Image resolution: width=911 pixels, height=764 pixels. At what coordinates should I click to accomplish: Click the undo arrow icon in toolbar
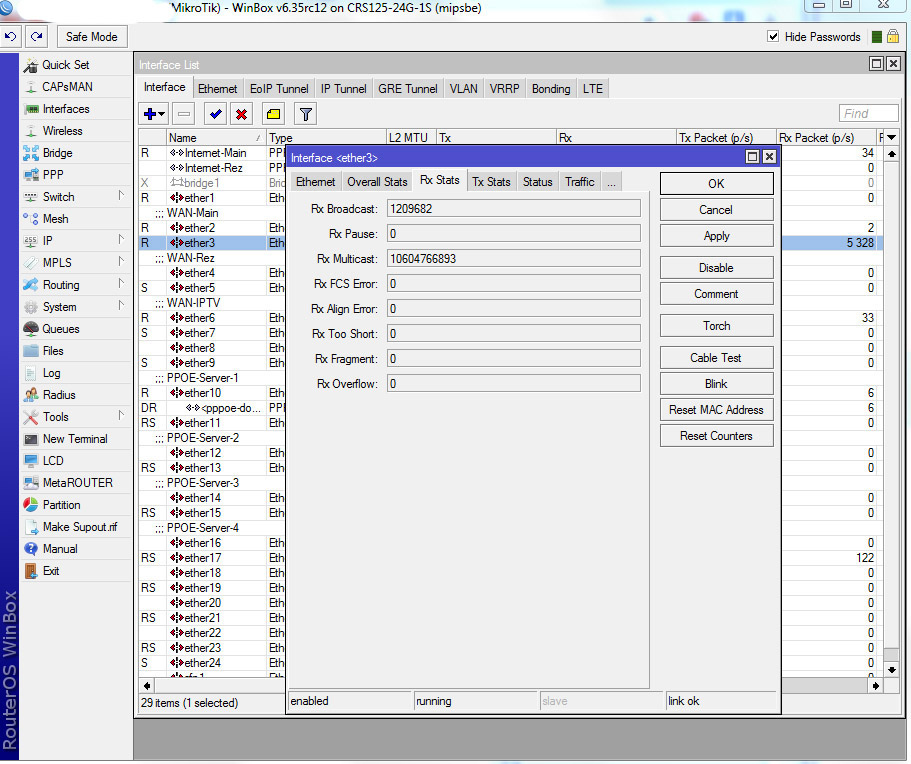pyautogui.click(x=11, y=37)
